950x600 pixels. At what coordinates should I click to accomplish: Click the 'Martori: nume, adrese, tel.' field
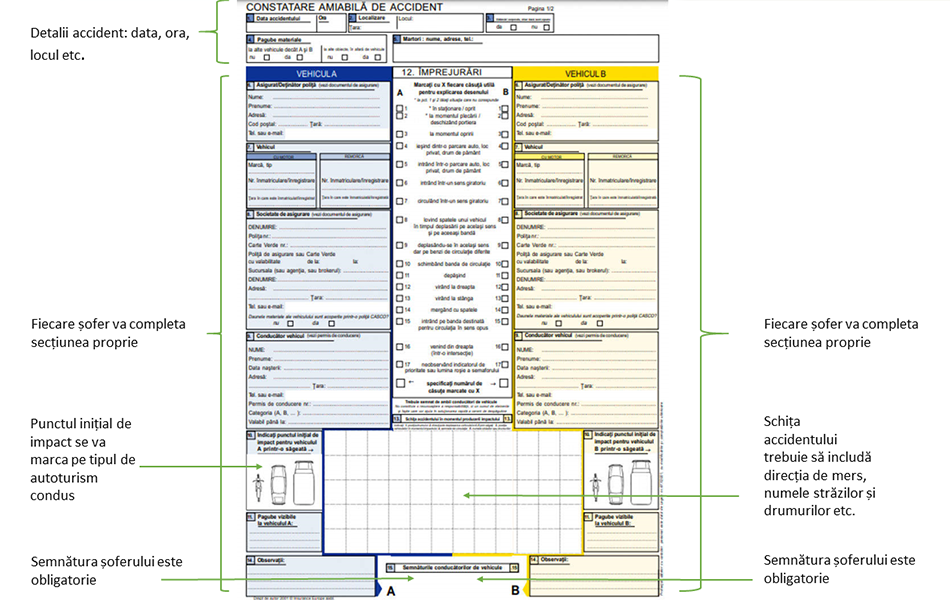click(526, 48)
